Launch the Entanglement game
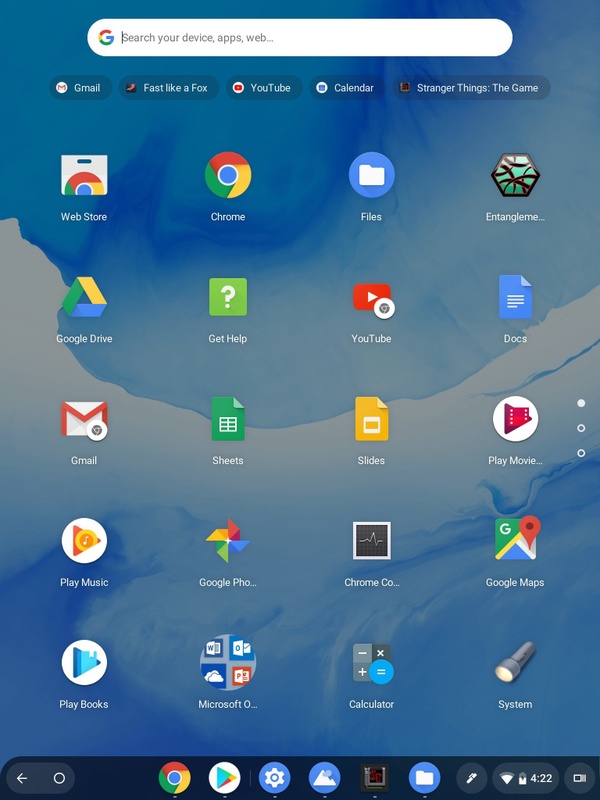Viewport: 600px width, 800px height. [515, 175]
